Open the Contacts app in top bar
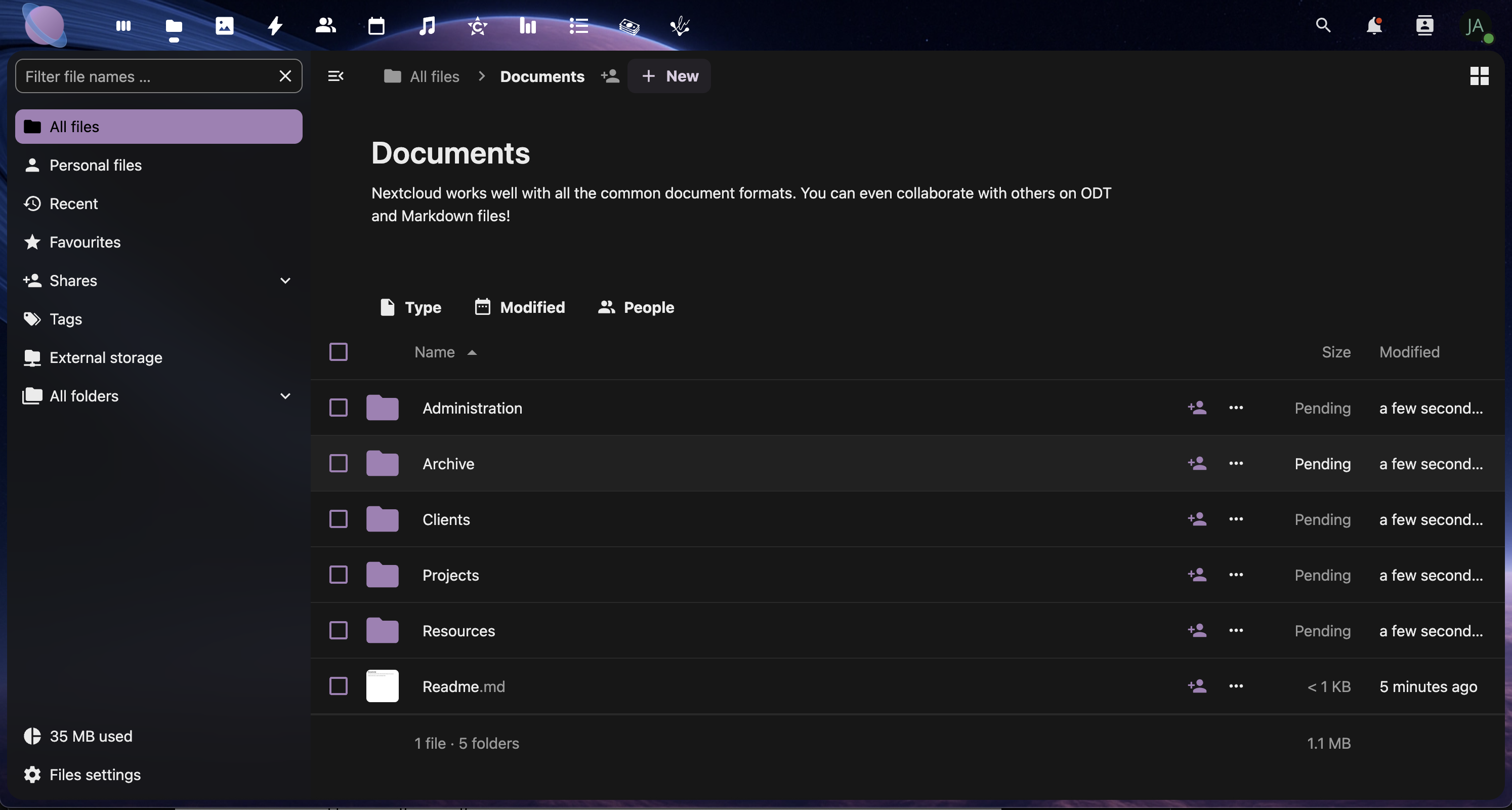The width and height of the screenshot is (1512, 810). tap(325, 26)
